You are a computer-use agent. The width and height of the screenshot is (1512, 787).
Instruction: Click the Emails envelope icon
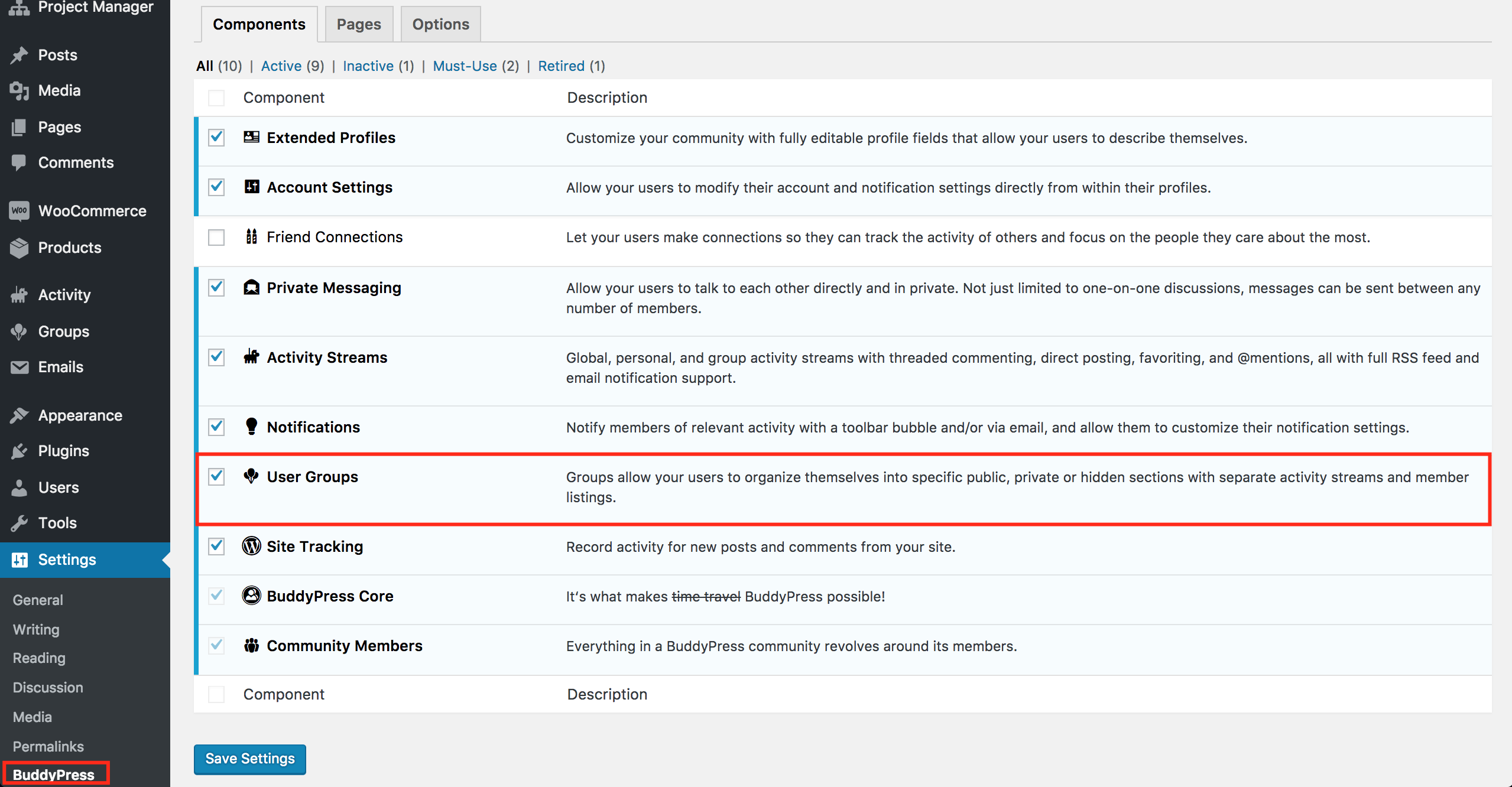tap(19, 367)
